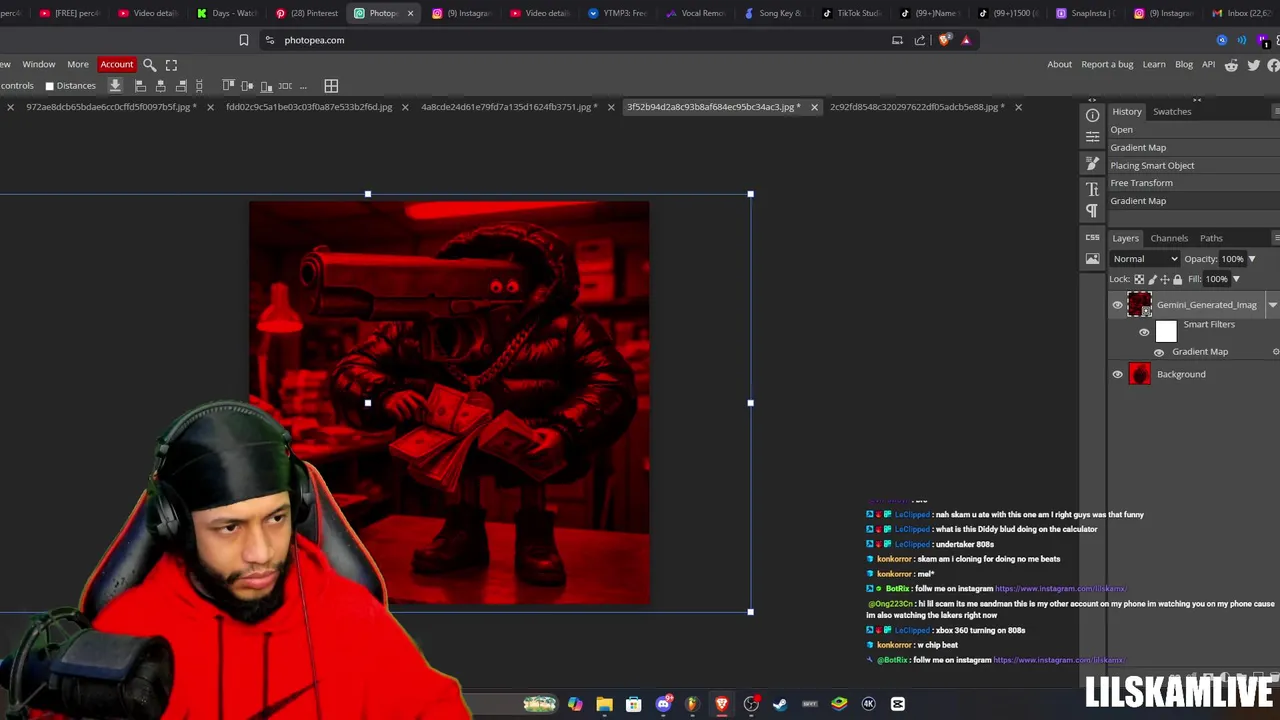Open OBS Studio in the taskbar
Viewport: 1280px width, 720px height.
click(x=751, y=704)
